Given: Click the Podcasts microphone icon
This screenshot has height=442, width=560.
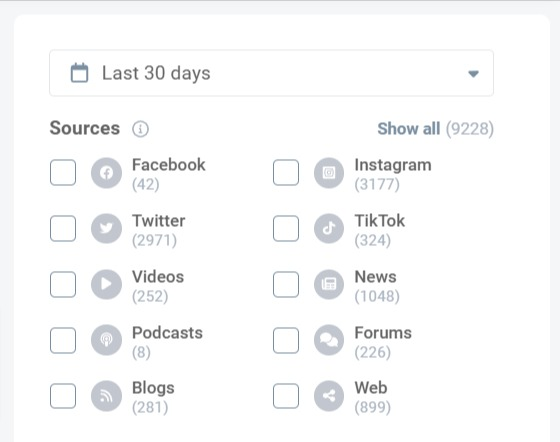Looking at the screenshot, I should click(106, 340).
